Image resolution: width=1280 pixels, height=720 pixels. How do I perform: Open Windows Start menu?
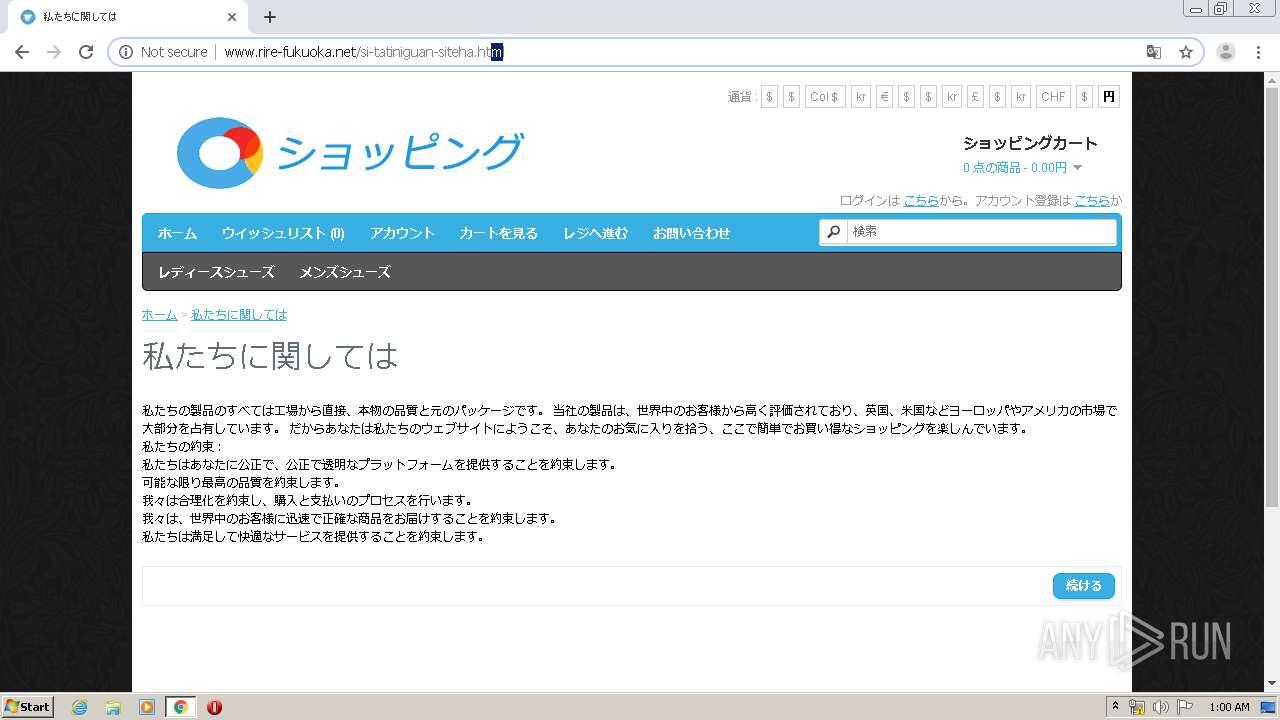click(x=28, y=706)
